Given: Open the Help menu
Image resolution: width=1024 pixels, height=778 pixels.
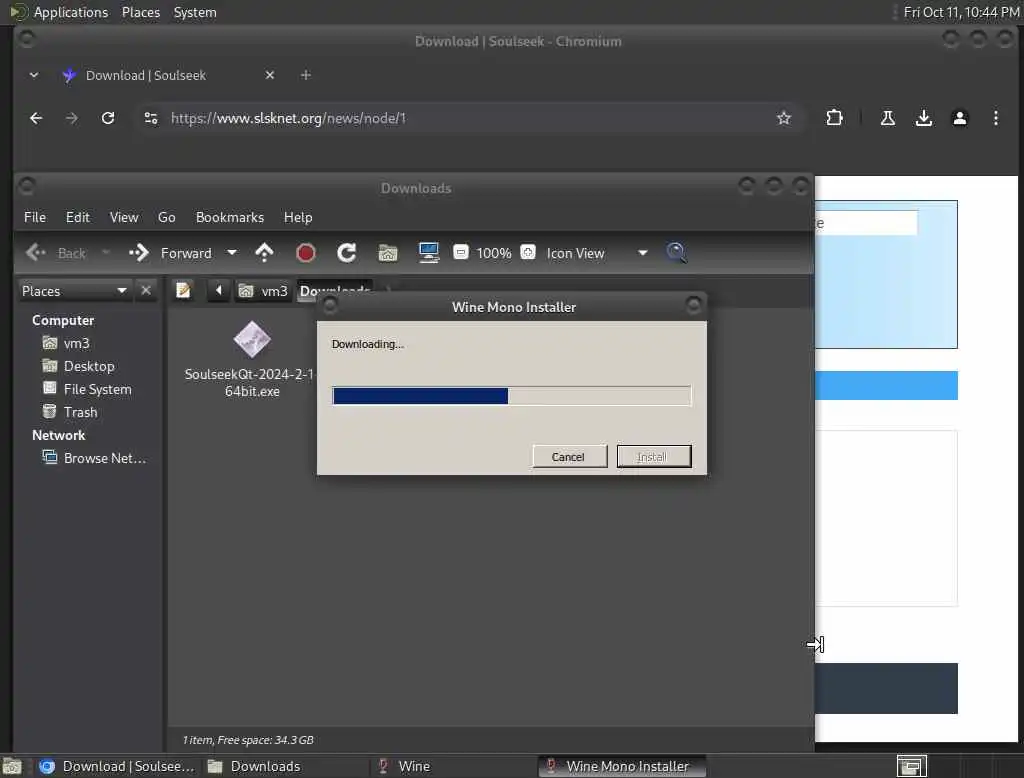Looking at the screenshot, I should pos(298,217).
